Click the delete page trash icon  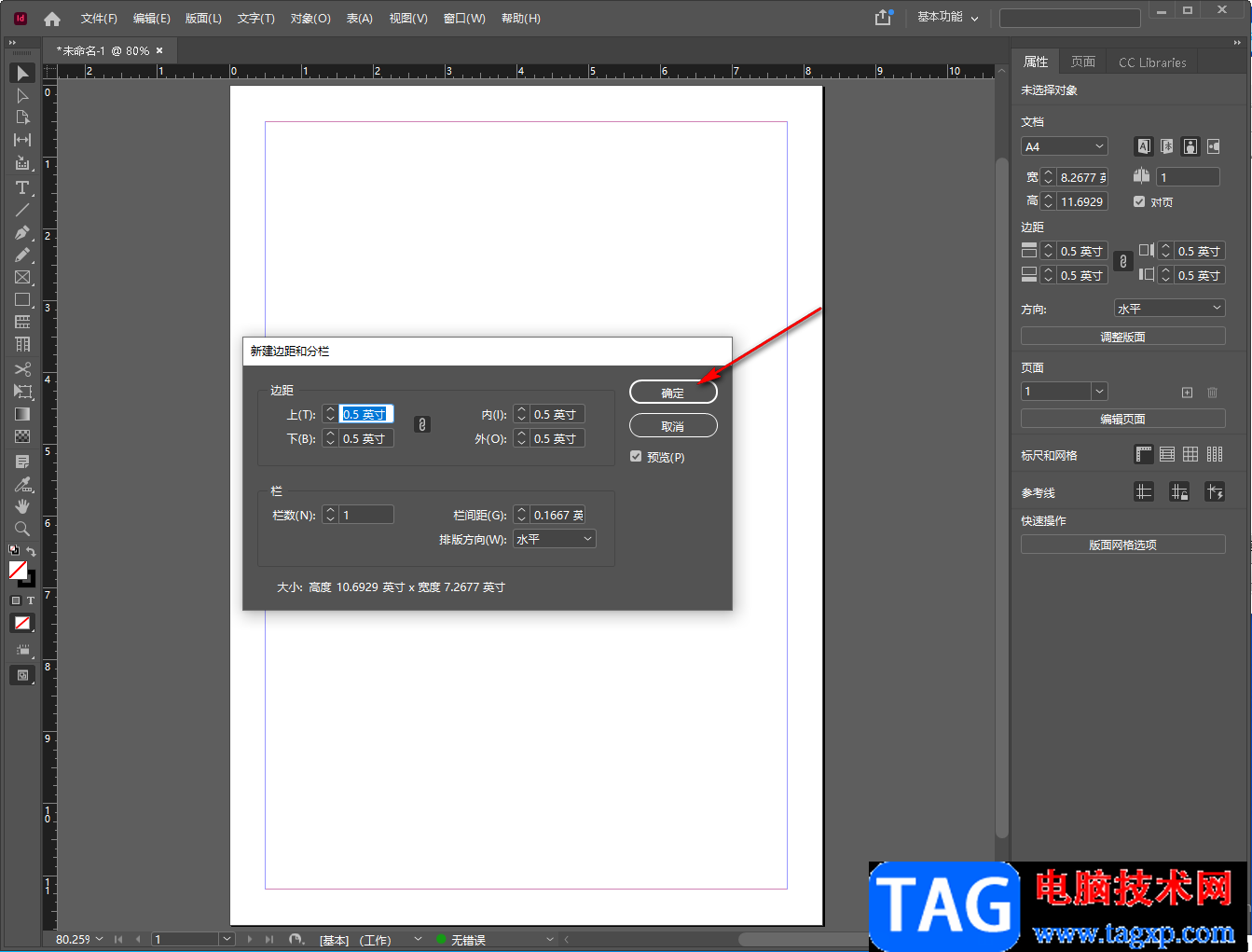[x=1212, y=393]
